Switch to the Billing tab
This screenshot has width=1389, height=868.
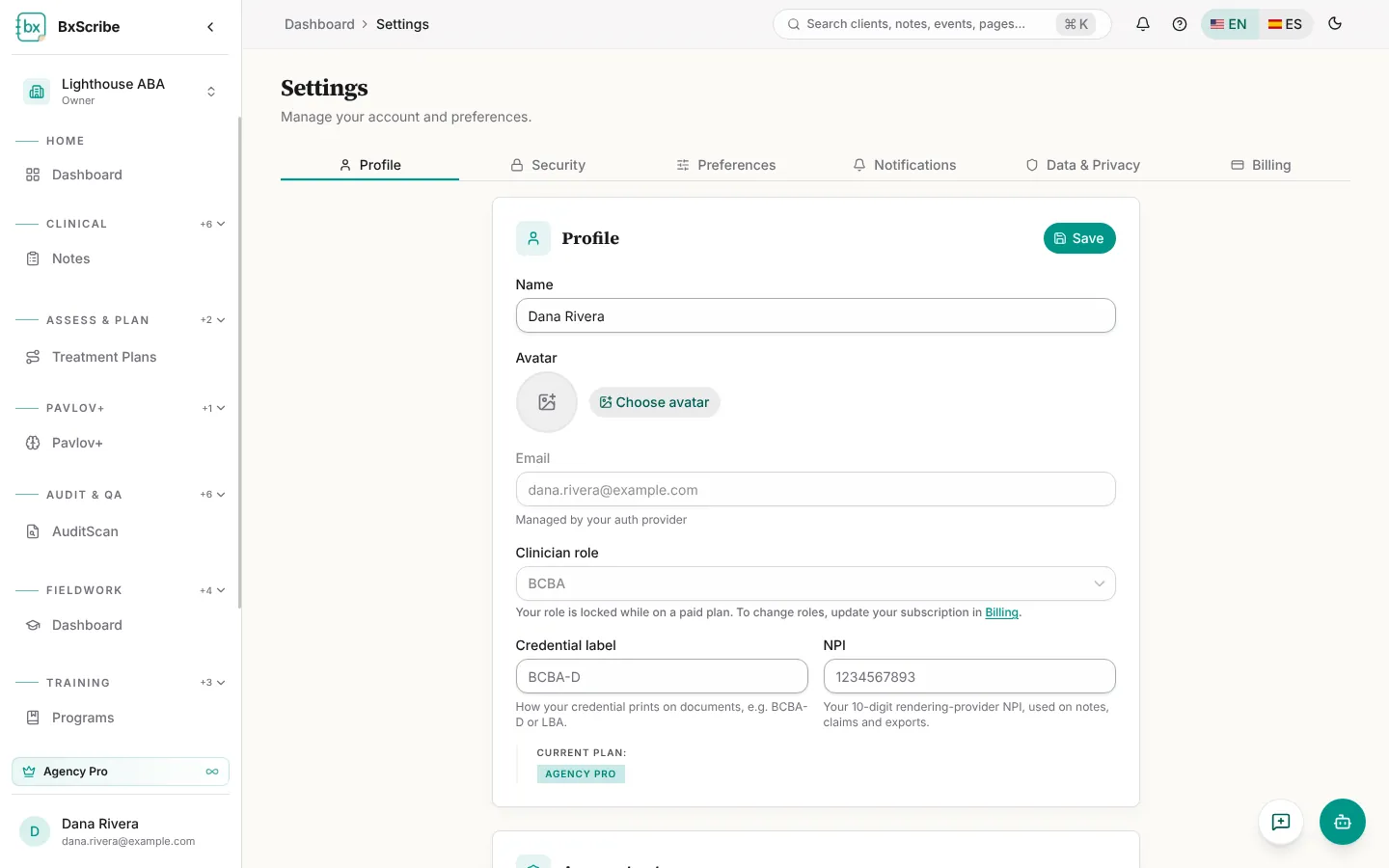point(1262,165)
